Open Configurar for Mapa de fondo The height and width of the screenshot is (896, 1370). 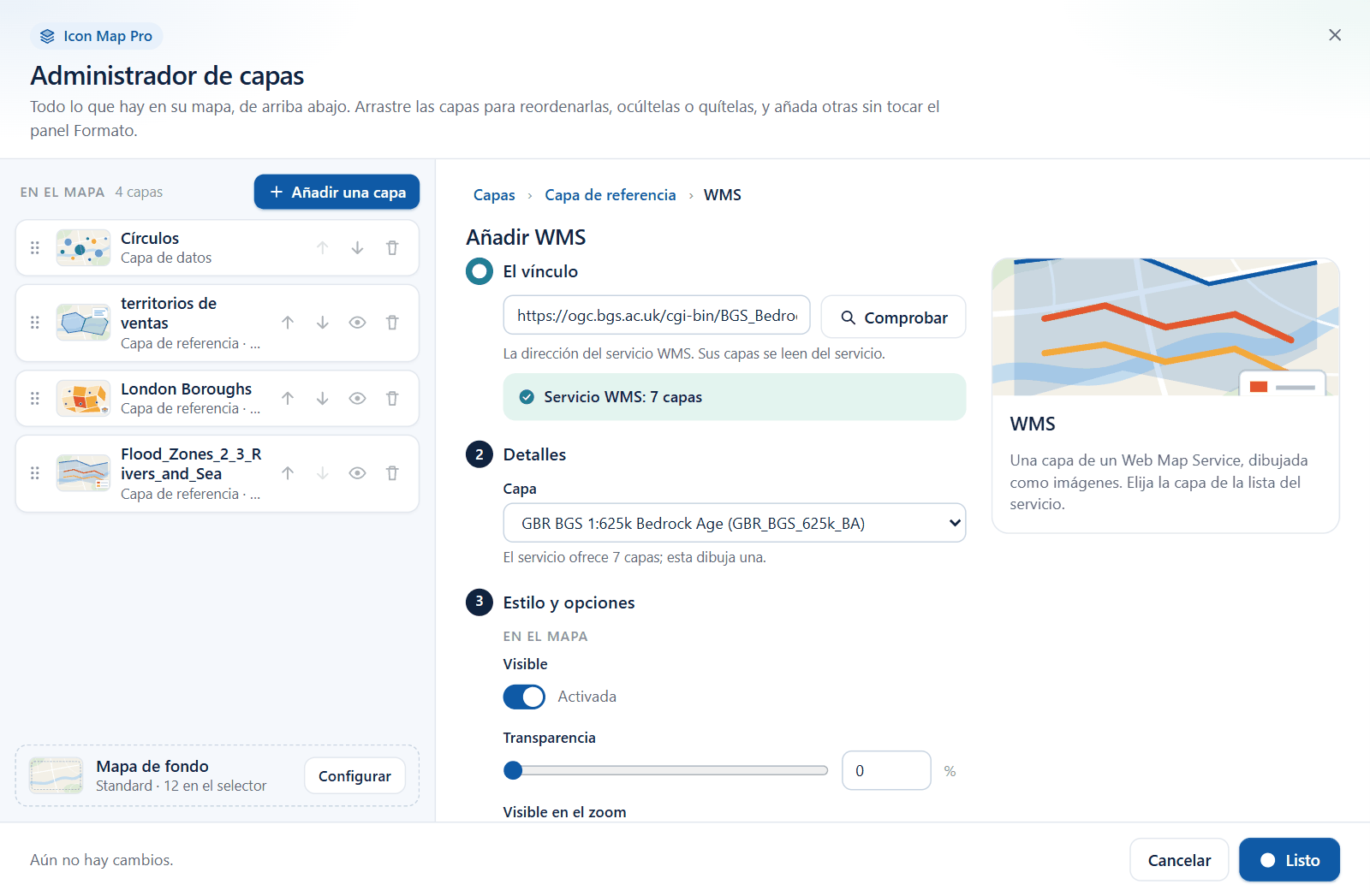click(x=354, y=775)
